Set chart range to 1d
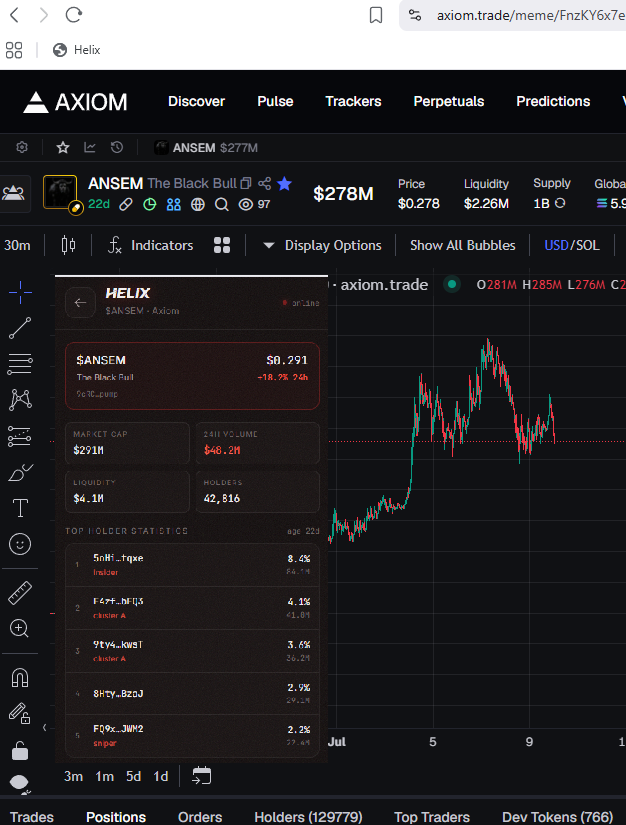The image size is (626, 825). (160, 776)
